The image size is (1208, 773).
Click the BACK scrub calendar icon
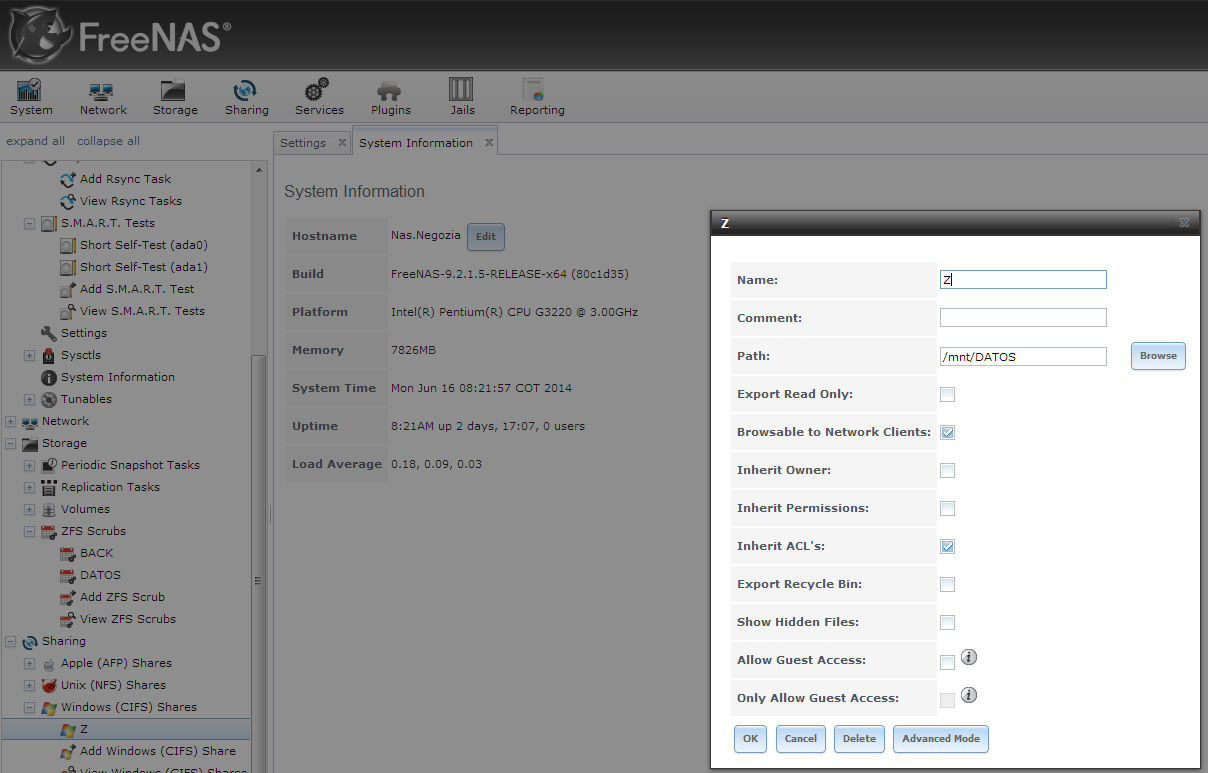pos(68,553)
